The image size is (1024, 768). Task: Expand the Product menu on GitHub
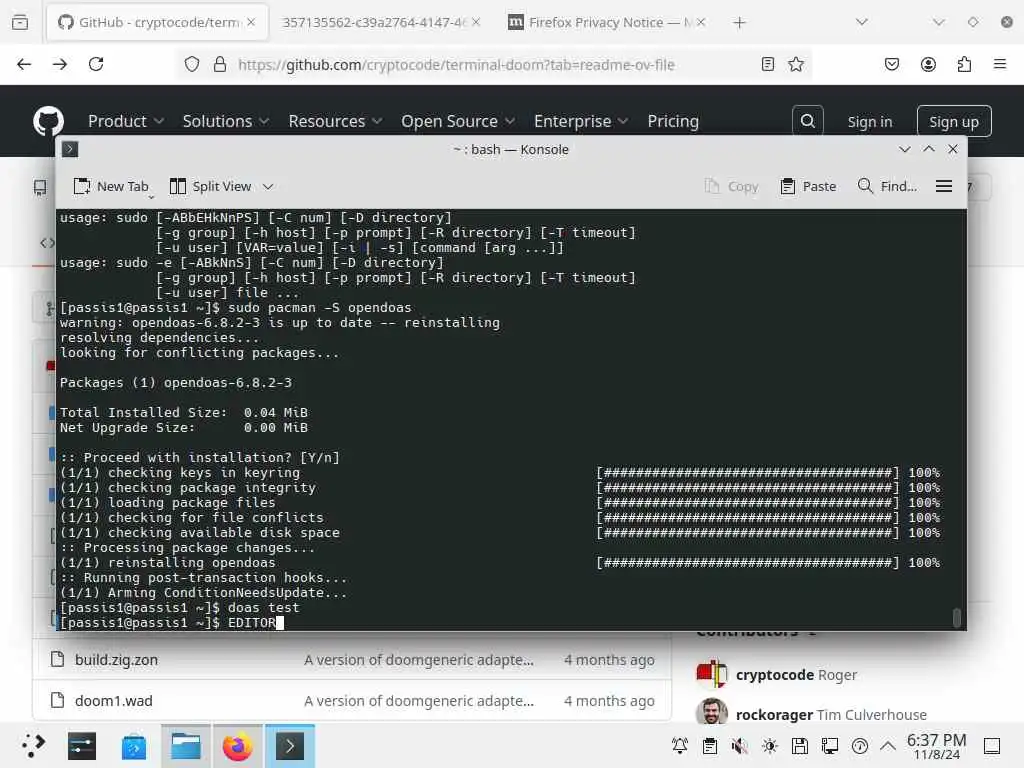(x=125, y=121)
